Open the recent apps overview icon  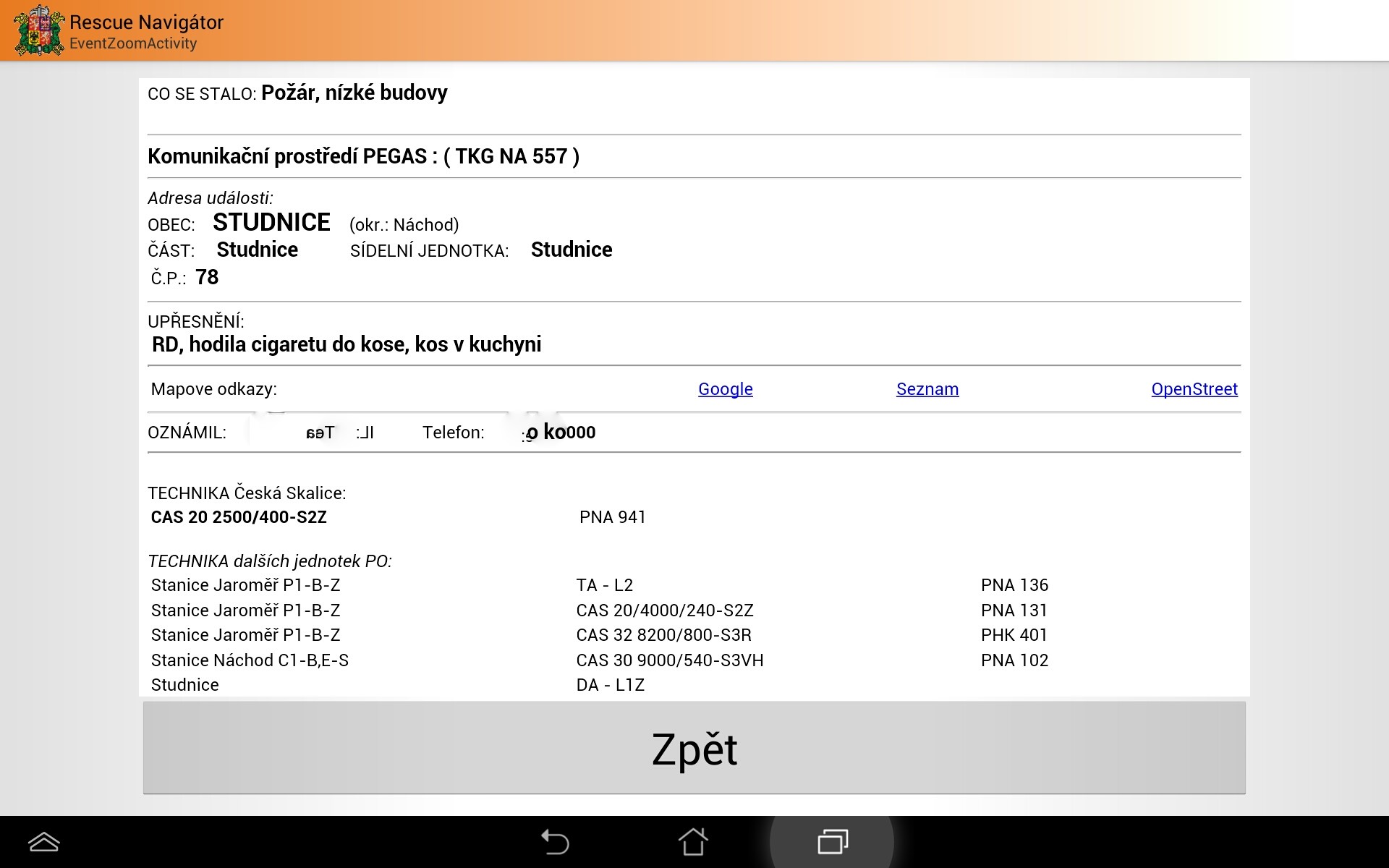832,841
